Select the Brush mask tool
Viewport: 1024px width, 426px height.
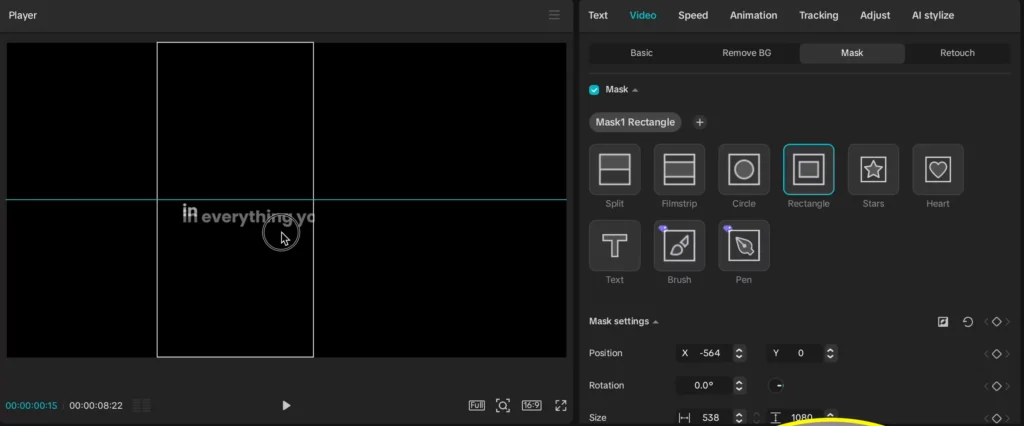point(679,246)
